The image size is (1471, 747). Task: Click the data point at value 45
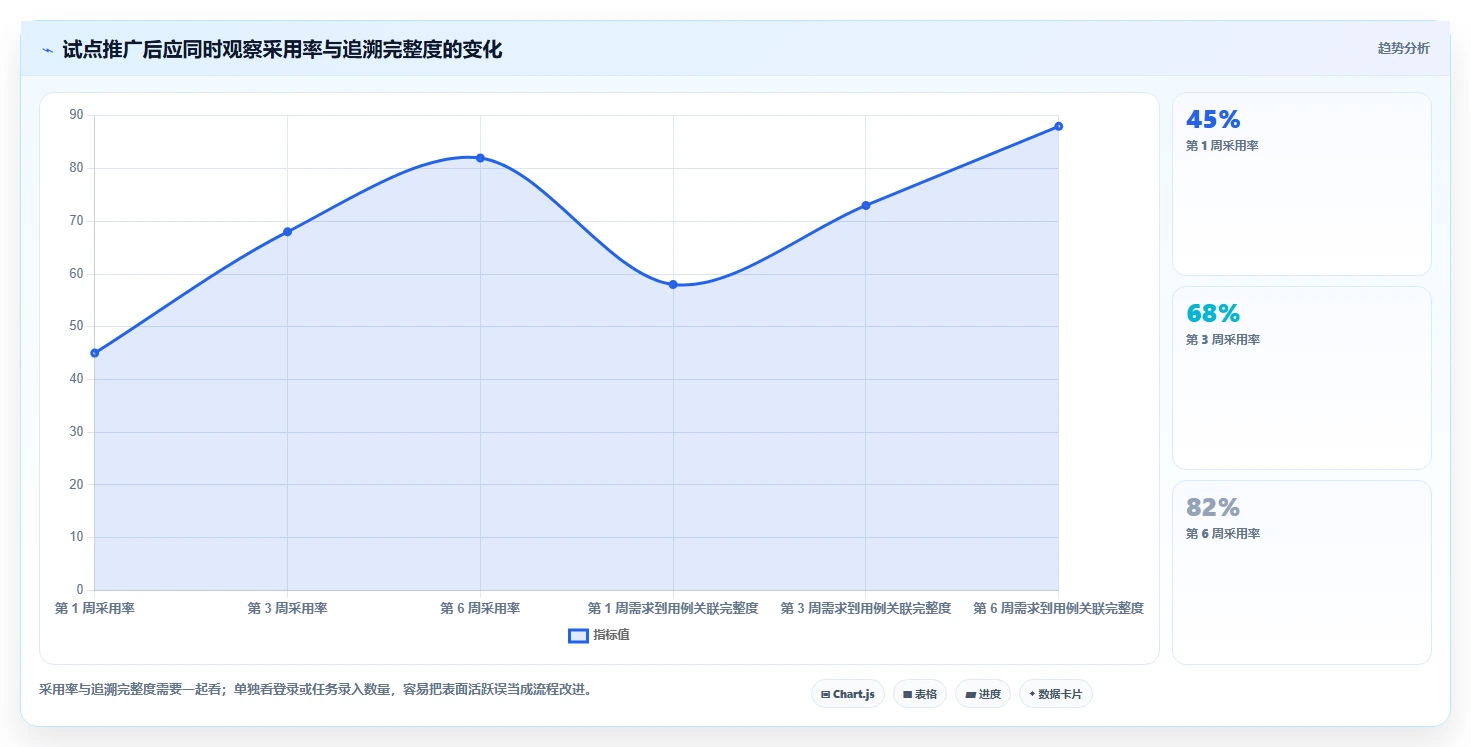[95, 353]
